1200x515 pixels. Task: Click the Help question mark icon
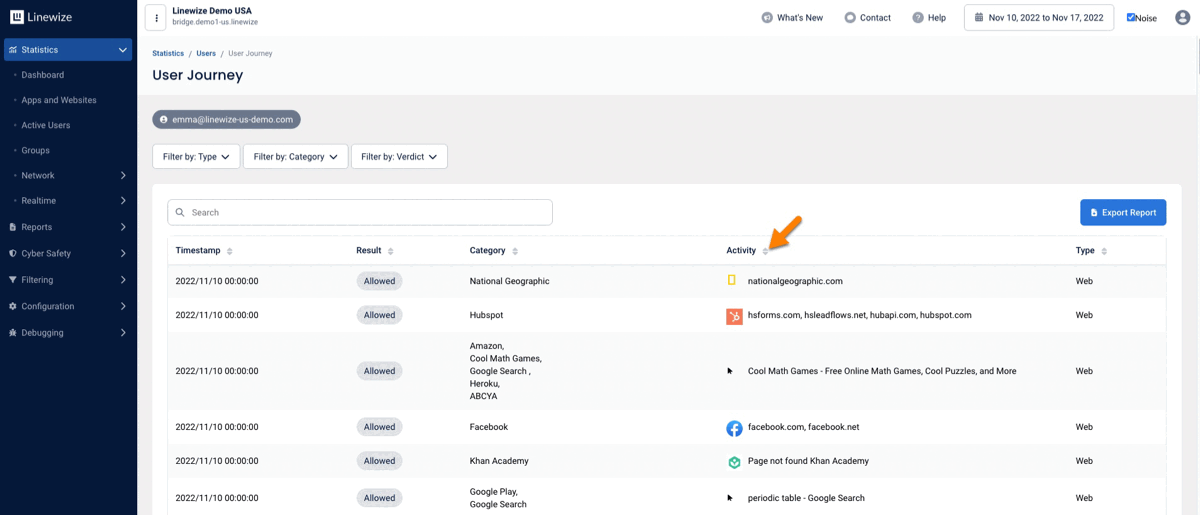click(x=918, y=18)
